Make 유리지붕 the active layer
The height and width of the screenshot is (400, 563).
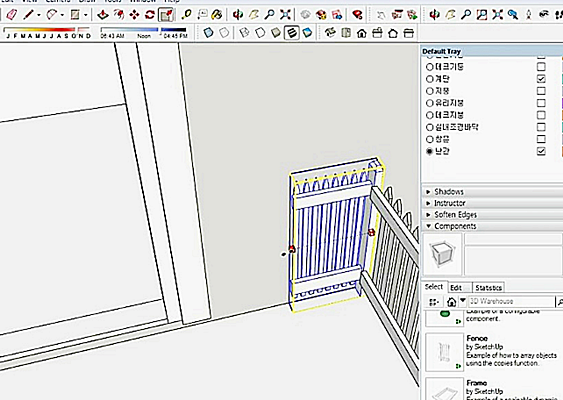pyautogui.click(x=429, y=103)
